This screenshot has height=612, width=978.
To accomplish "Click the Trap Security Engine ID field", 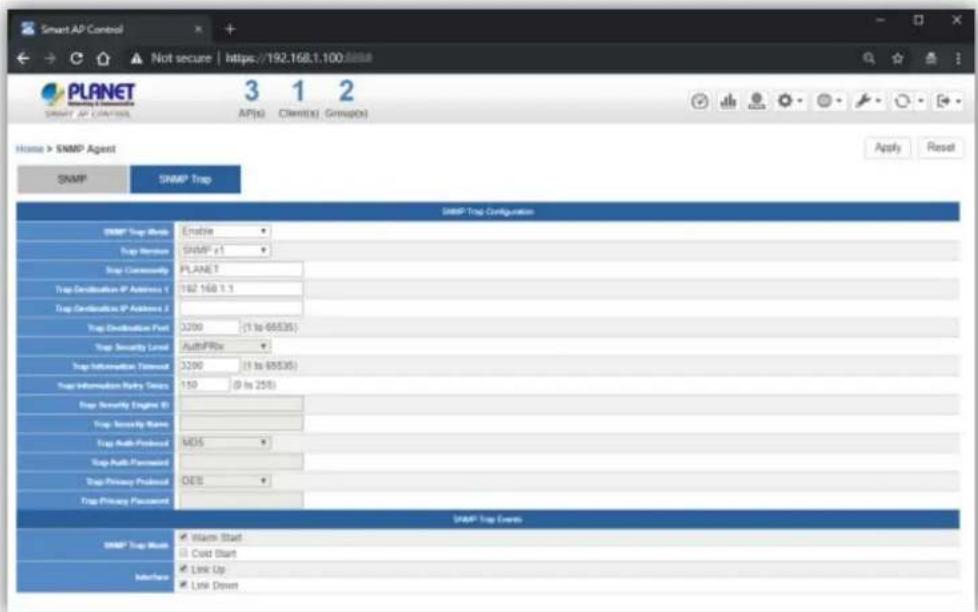I will 241,404.
